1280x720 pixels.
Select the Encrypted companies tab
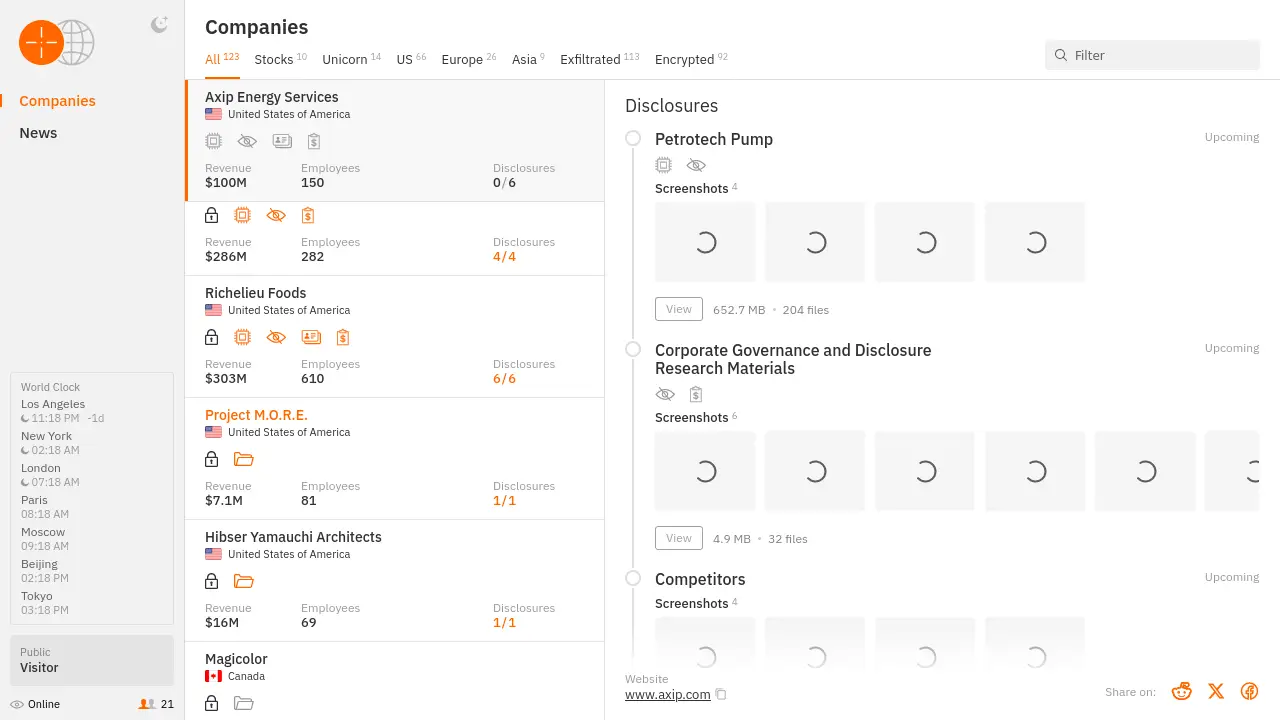pyautogui.click(x=684, y=59)
